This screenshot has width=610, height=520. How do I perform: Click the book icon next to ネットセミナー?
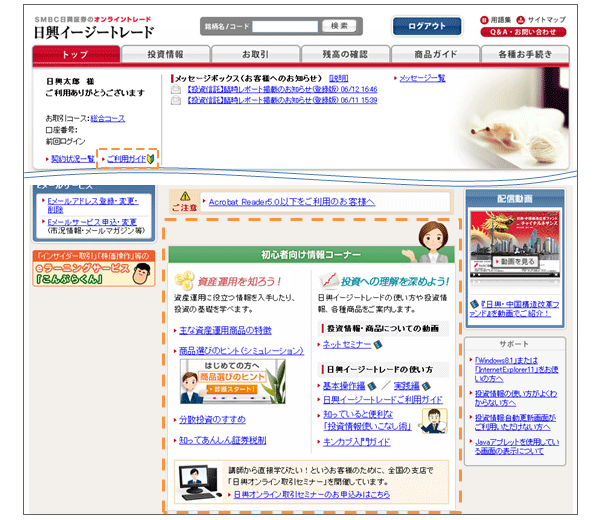tap(378, 345)
